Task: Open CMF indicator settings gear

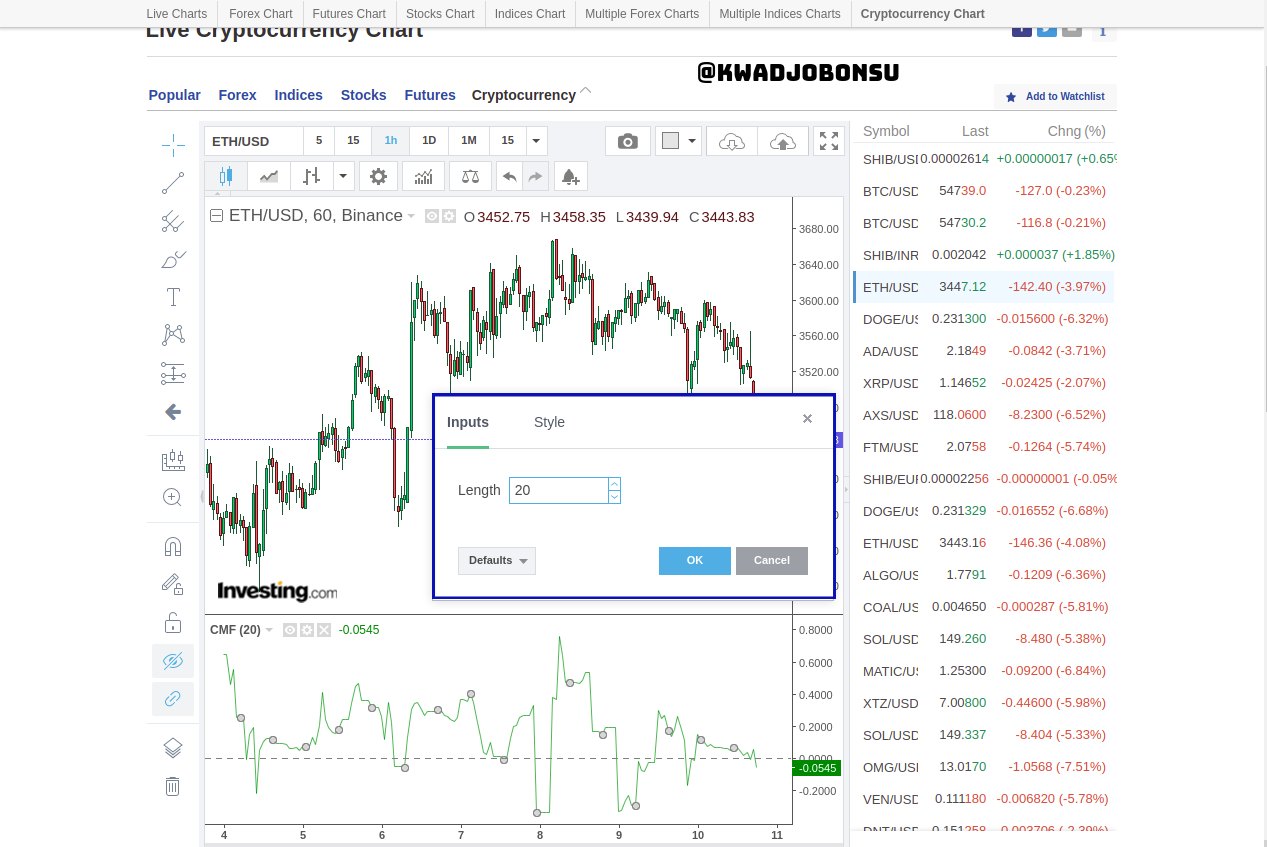Action: click(307, 630)
